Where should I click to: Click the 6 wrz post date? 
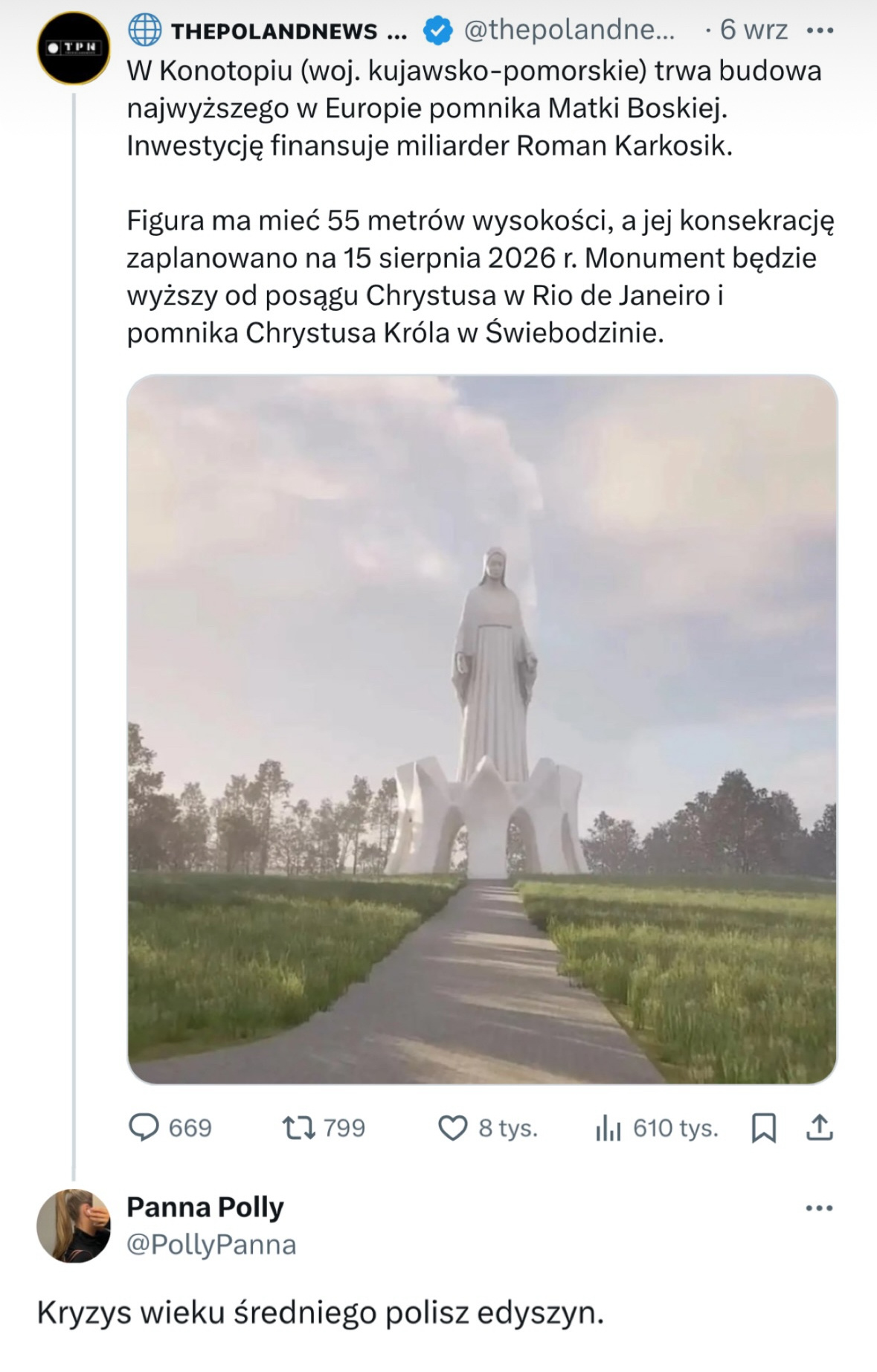click(754, 30)
